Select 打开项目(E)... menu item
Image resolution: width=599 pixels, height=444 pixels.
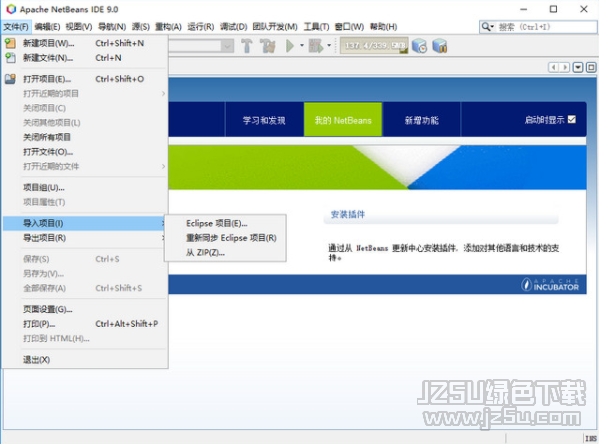point(85,79)
